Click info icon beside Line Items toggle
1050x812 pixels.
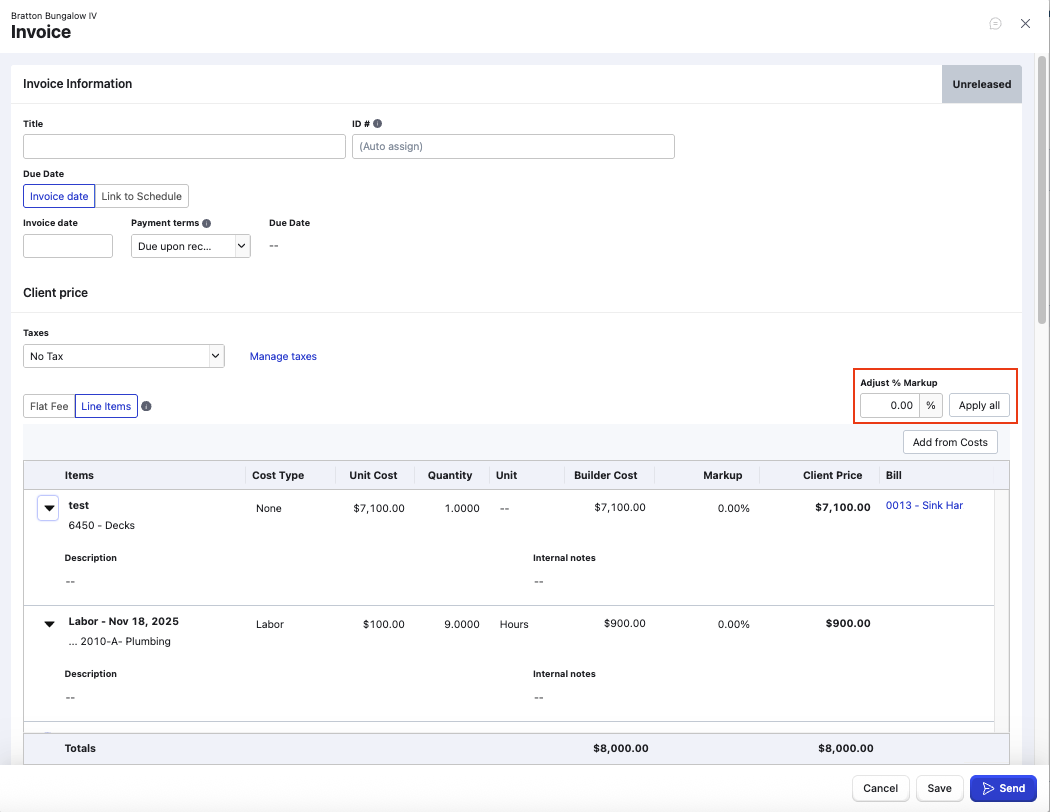click(147, 406)
